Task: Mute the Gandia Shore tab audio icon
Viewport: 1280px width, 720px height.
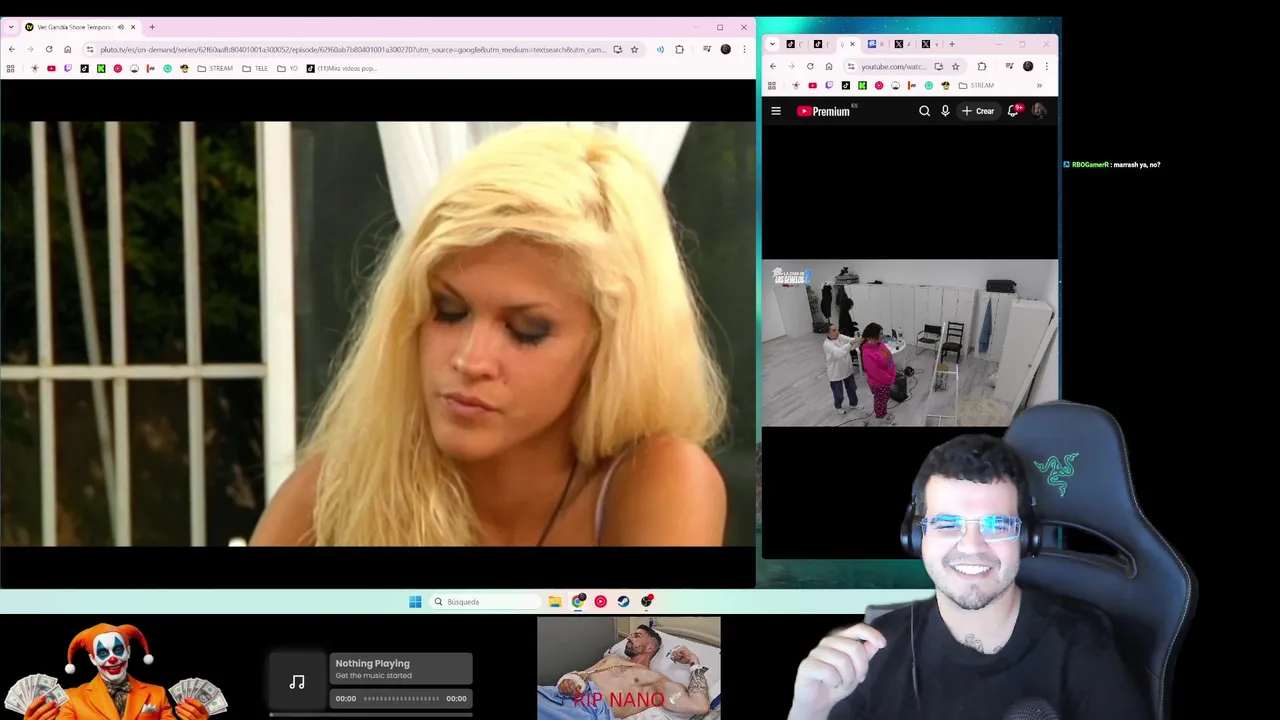Action: click(x=121, y=27)
